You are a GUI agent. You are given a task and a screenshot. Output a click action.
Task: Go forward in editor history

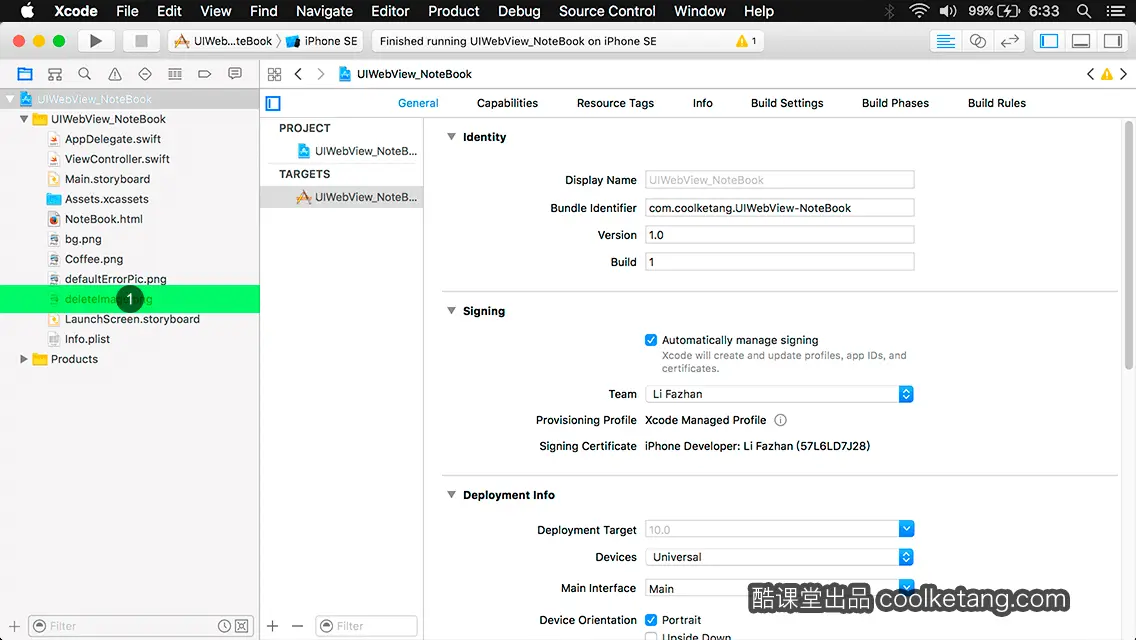coord(320,74)
